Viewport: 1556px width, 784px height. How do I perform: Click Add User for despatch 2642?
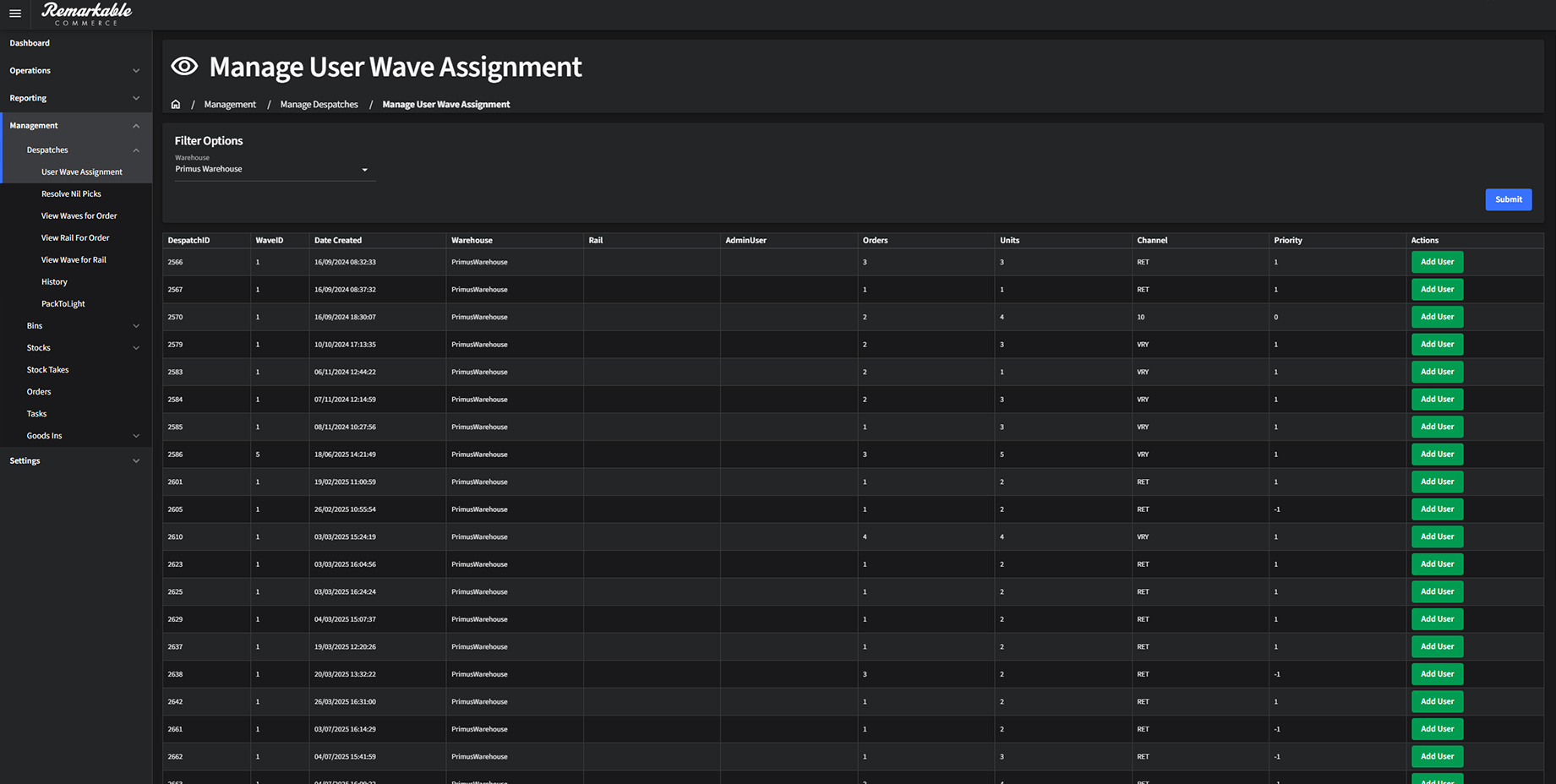coord(1437,701)
